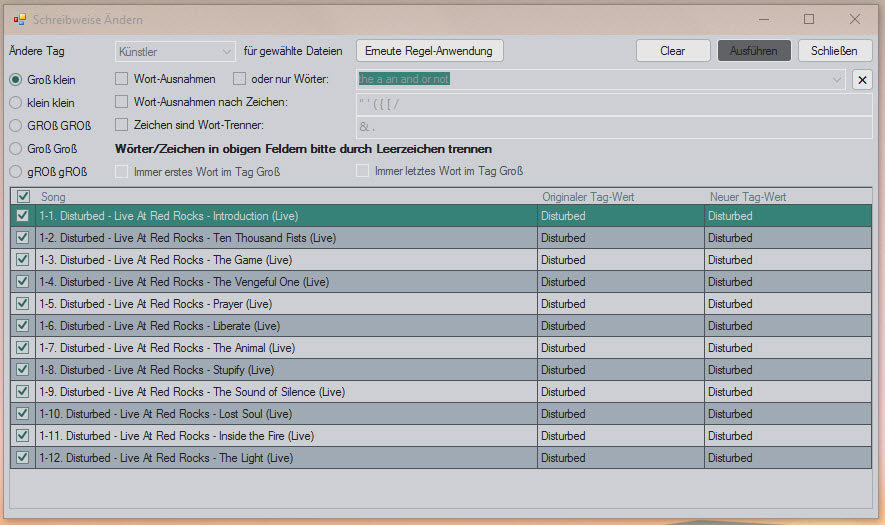The width and height of the screenshot is (885, 525).
Task: Click the X button clearing the word list
Action: [x=862, y=80]
